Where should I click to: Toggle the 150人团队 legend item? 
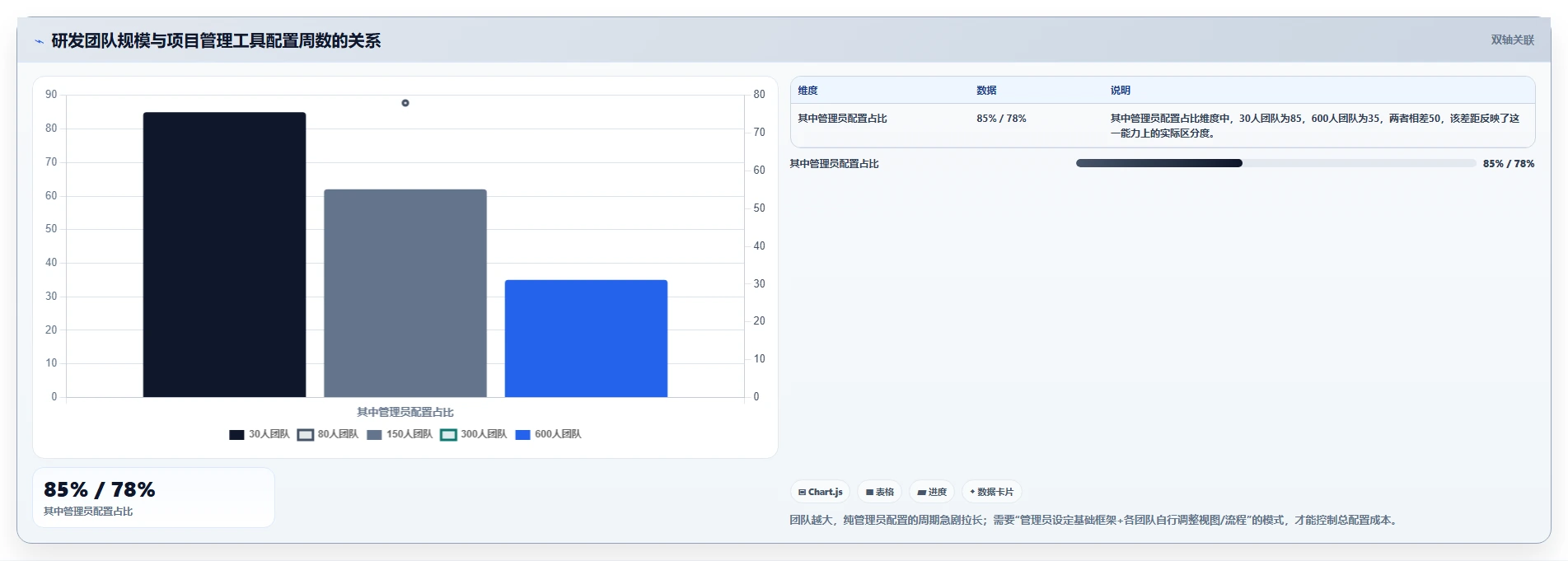pyautogui.click(x=400, y=434)
